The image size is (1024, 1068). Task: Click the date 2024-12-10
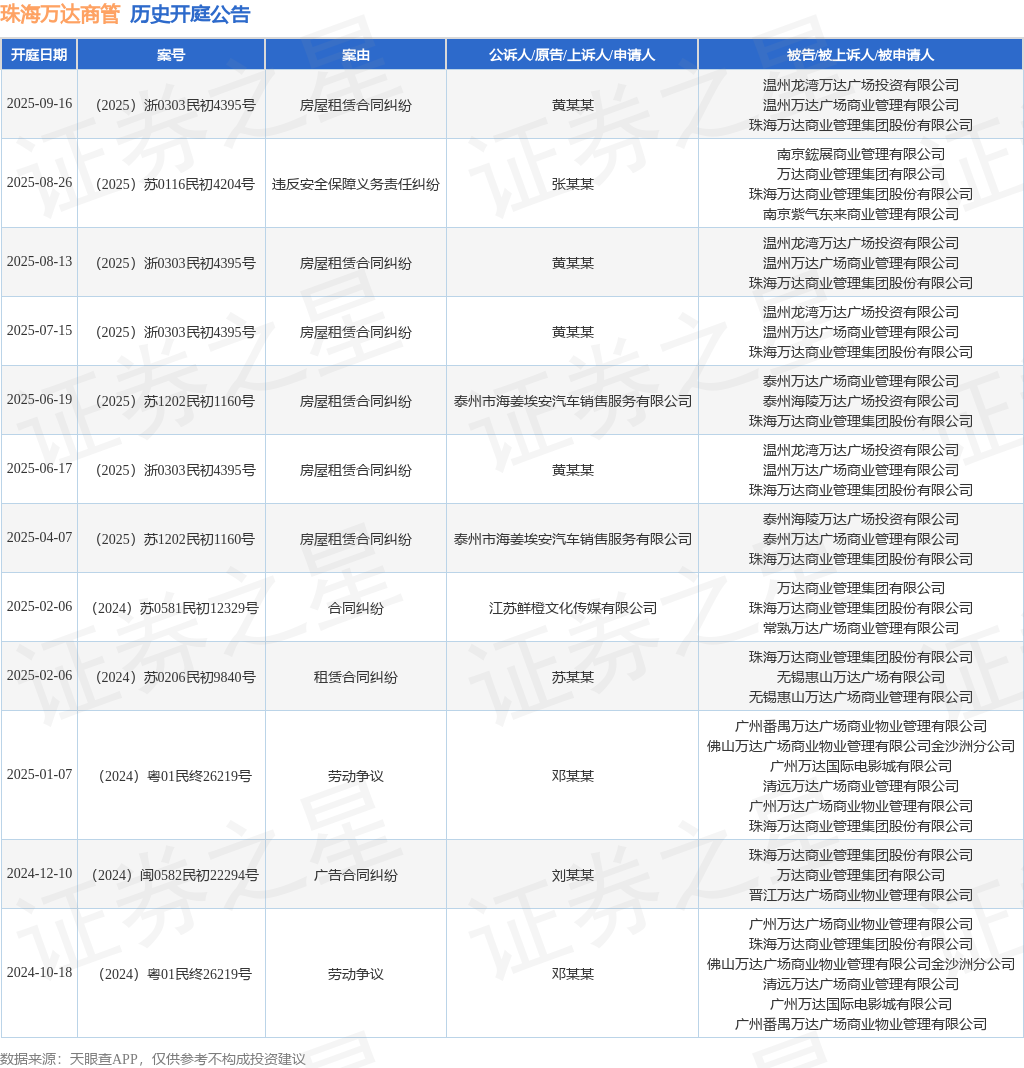coord(40,873)
